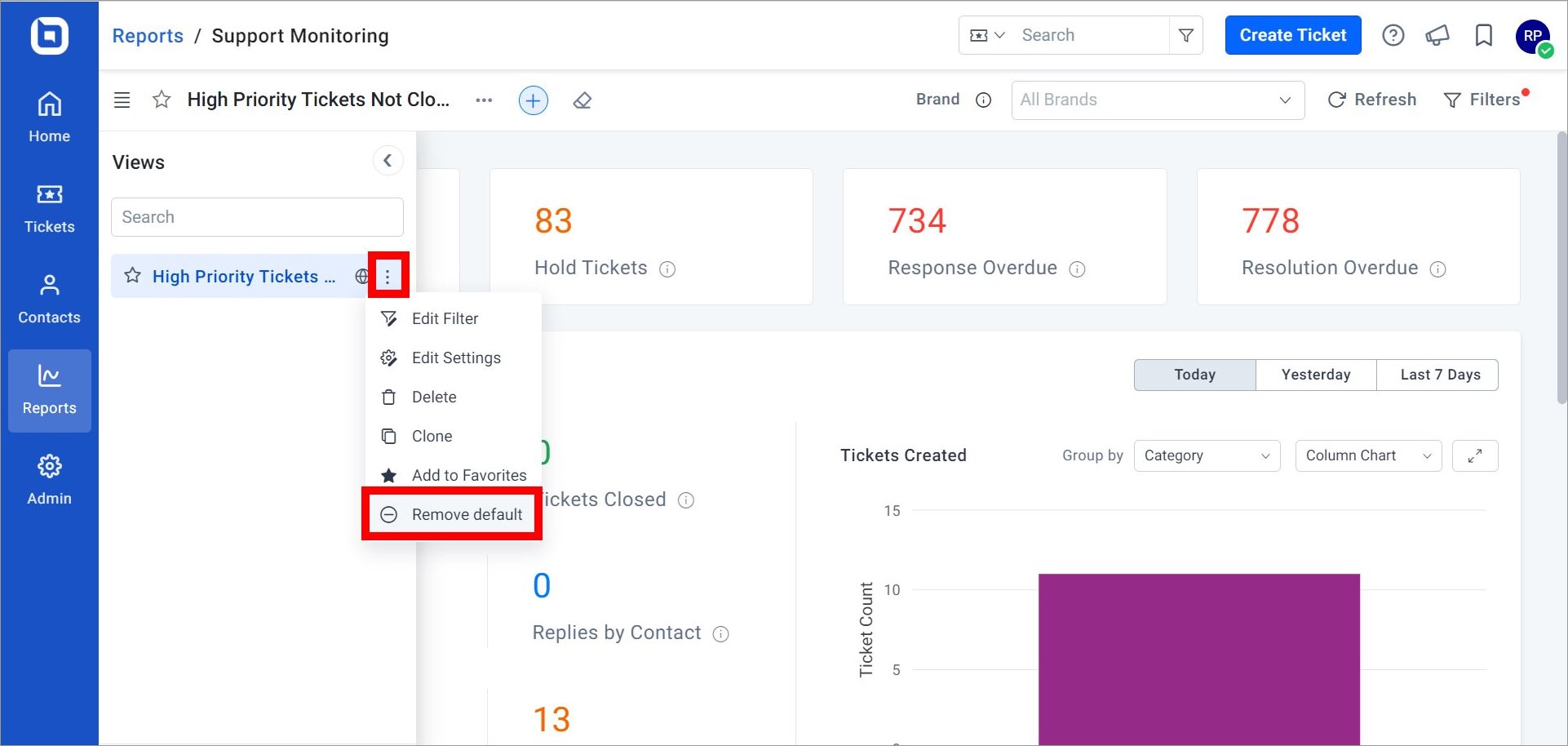The height and width of the screenshot is (746, 1568).
Task: Click the blue plus add icon
Action: coord(534,100)
